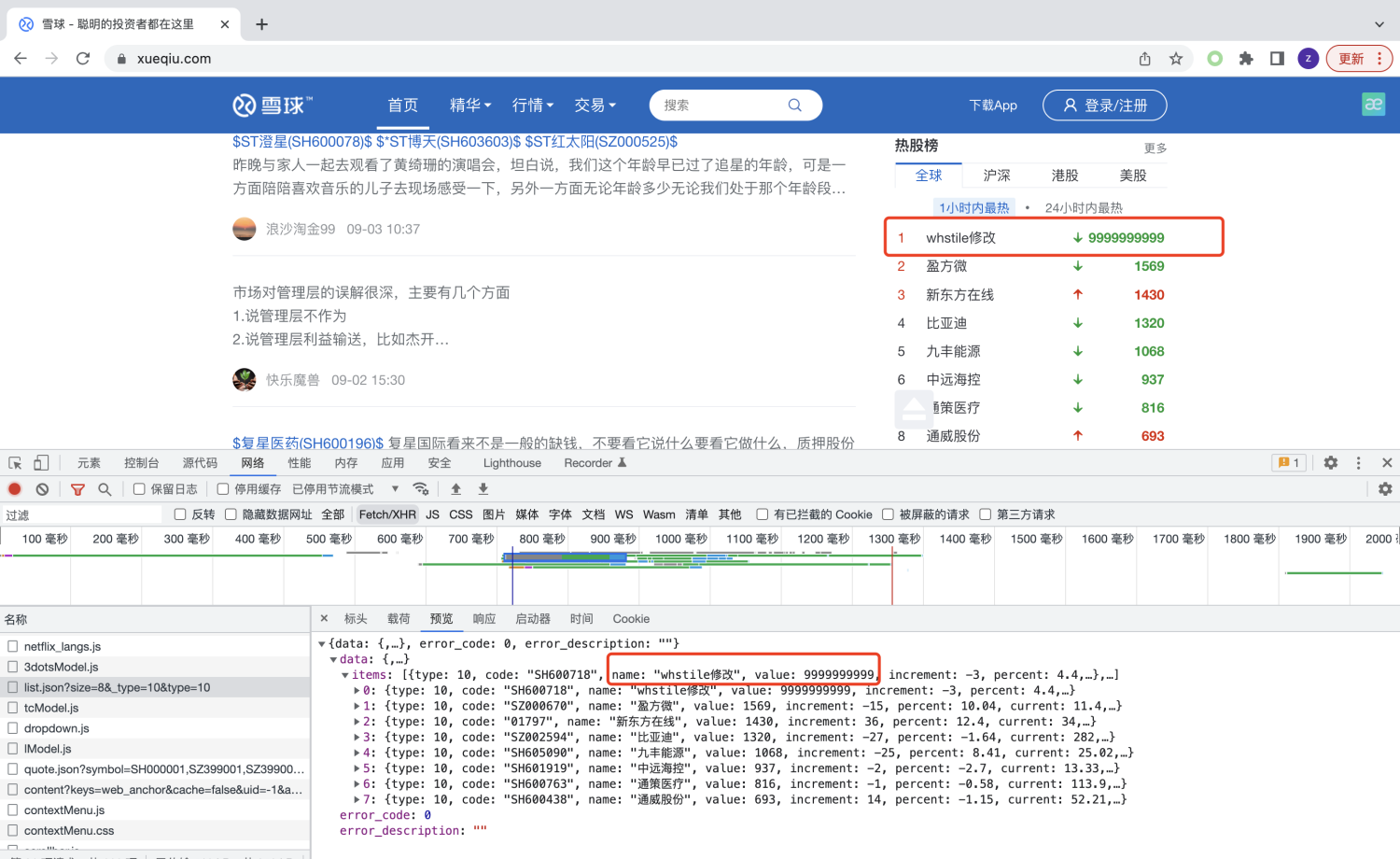Viewport: 1400px width, 859px height.
Task: Click the 下载App link
Action: [x=993, y=106]
